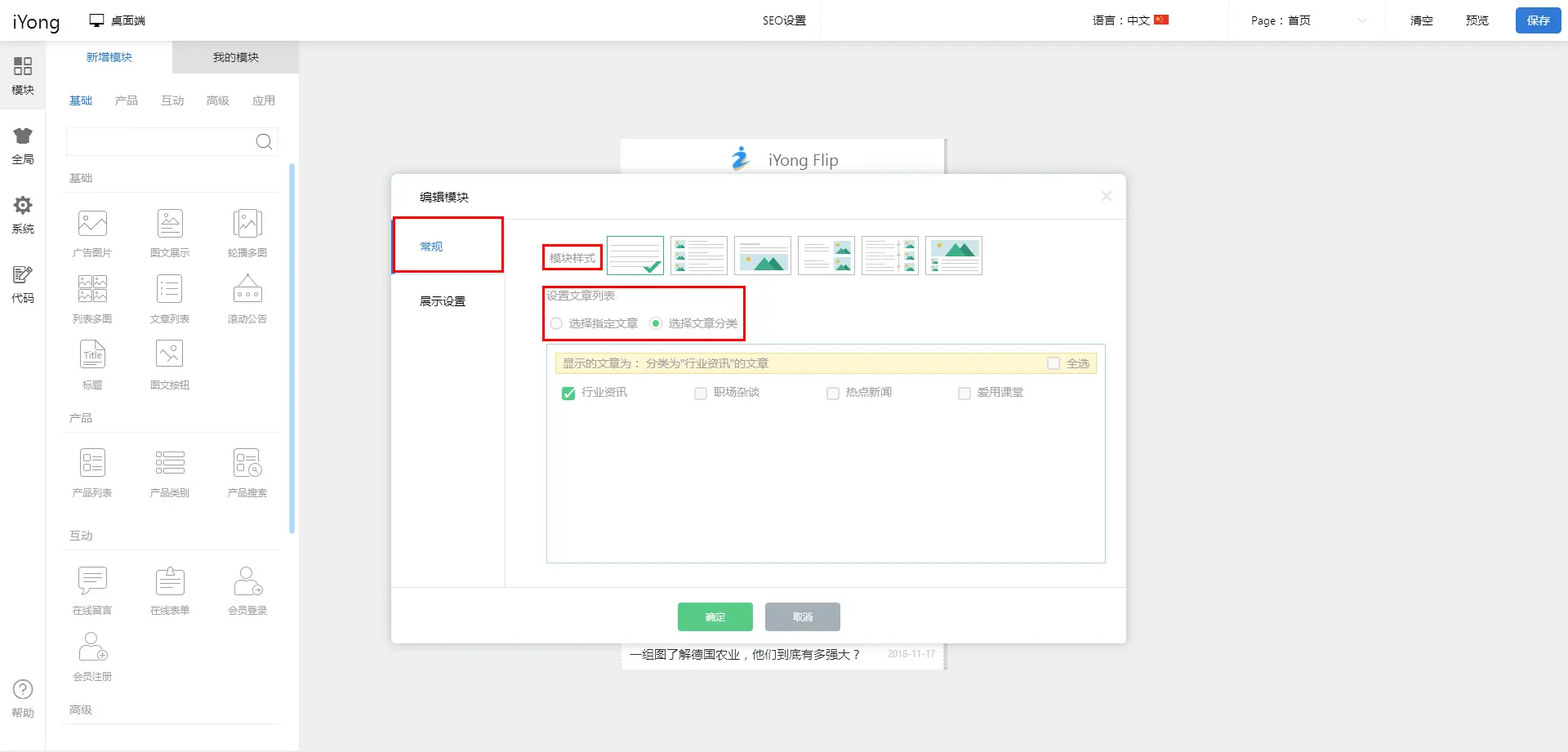Open the 语言 中文 language selector
Viewport: 1568px width, 752px height.
1131,20
